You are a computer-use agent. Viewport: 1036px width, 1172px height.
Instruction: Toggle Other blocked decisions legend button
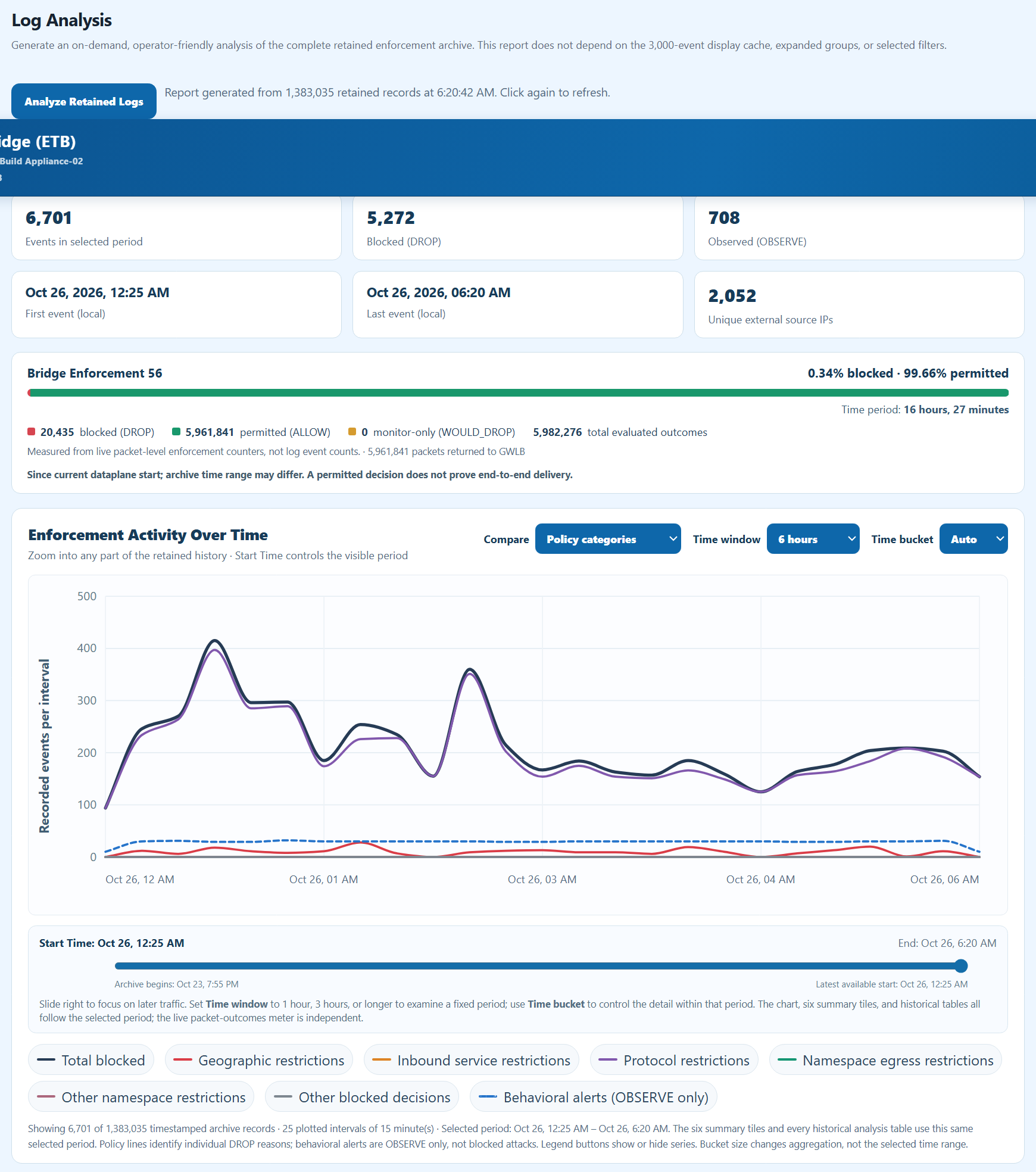362,1097
